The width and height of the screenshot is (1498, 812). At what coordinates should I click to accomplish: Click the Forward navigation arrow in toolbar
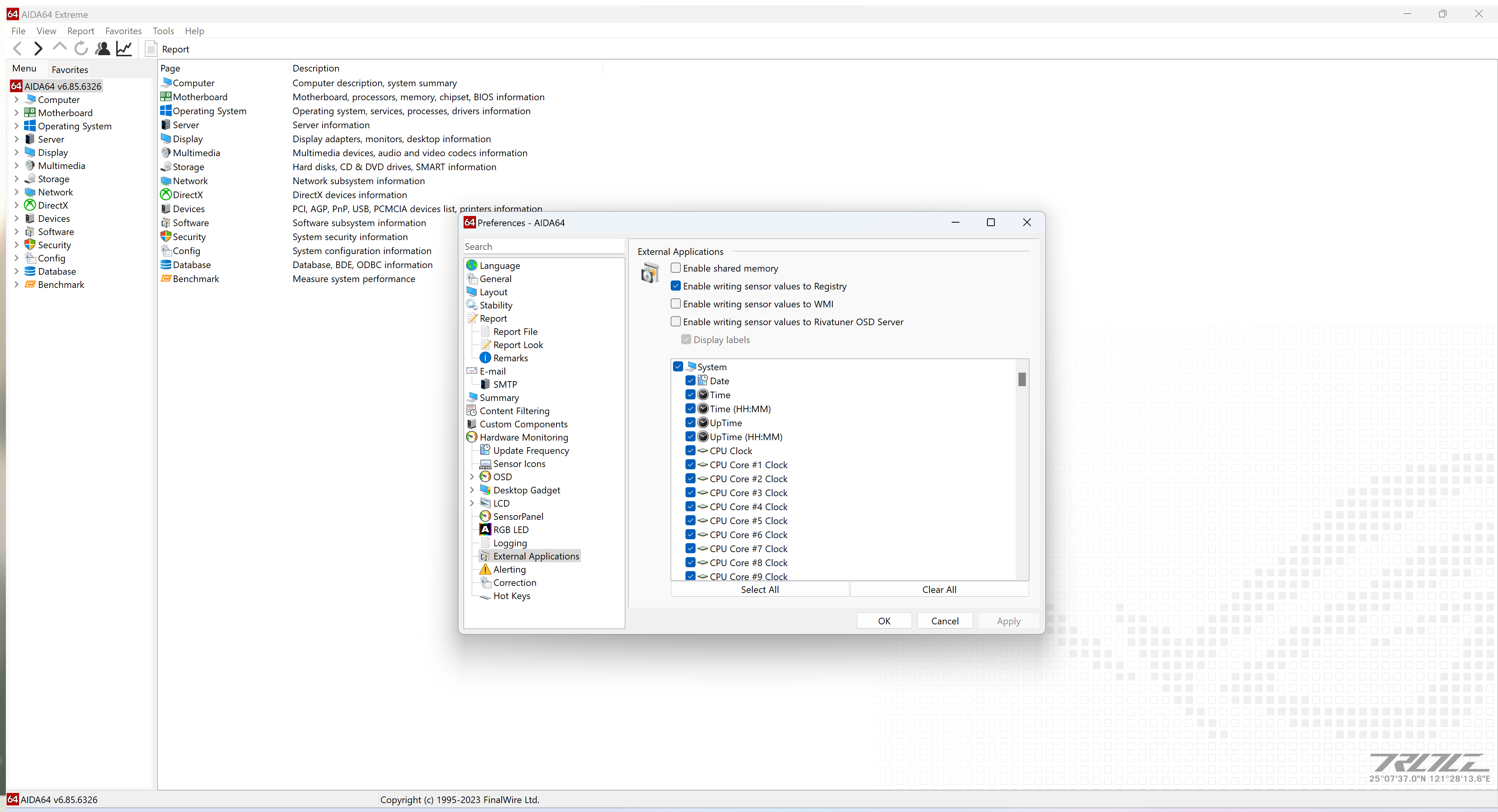click(38, 49)
